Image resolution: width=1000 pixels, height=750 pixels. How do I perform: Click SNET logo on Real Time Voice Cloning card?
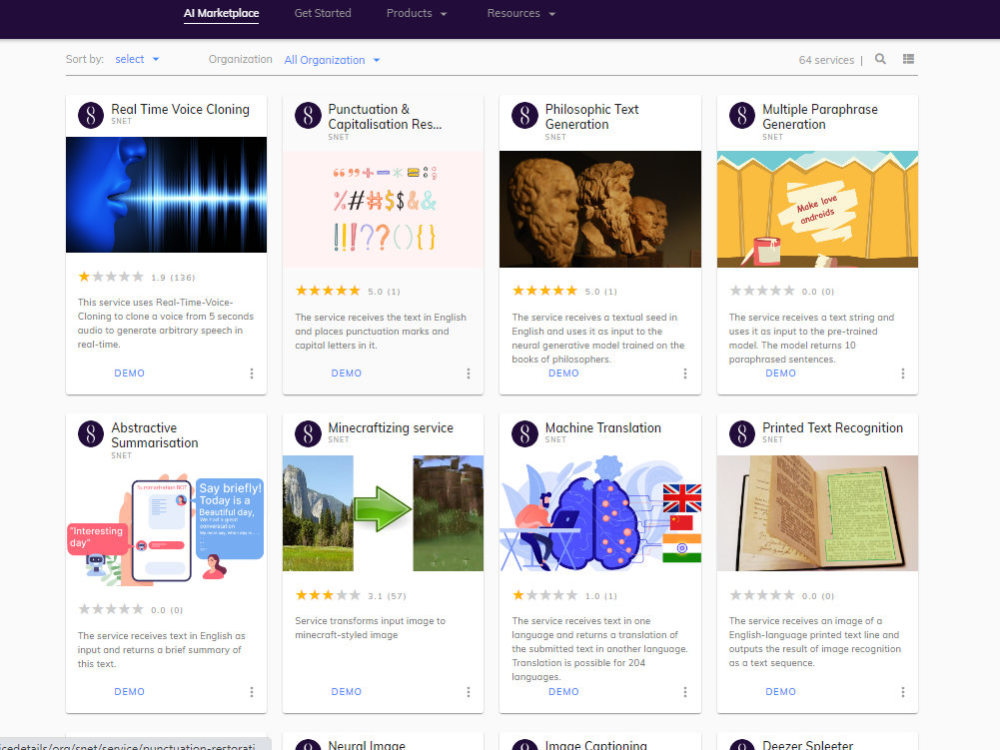tap(91, 115)
